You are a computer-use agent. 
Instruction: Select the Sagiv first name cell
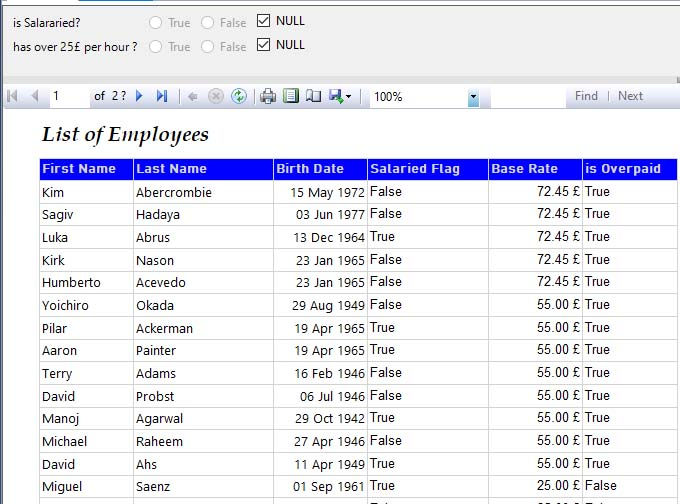86,214
